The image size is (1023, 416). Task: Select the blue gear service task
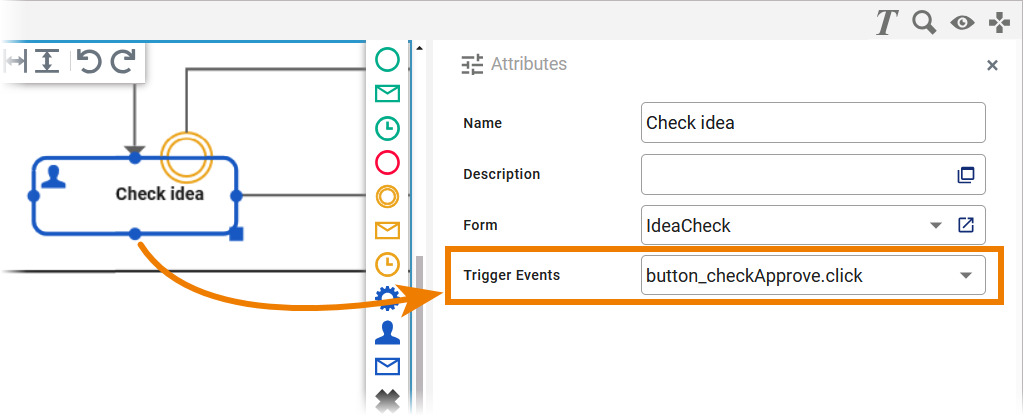(387, 298)
